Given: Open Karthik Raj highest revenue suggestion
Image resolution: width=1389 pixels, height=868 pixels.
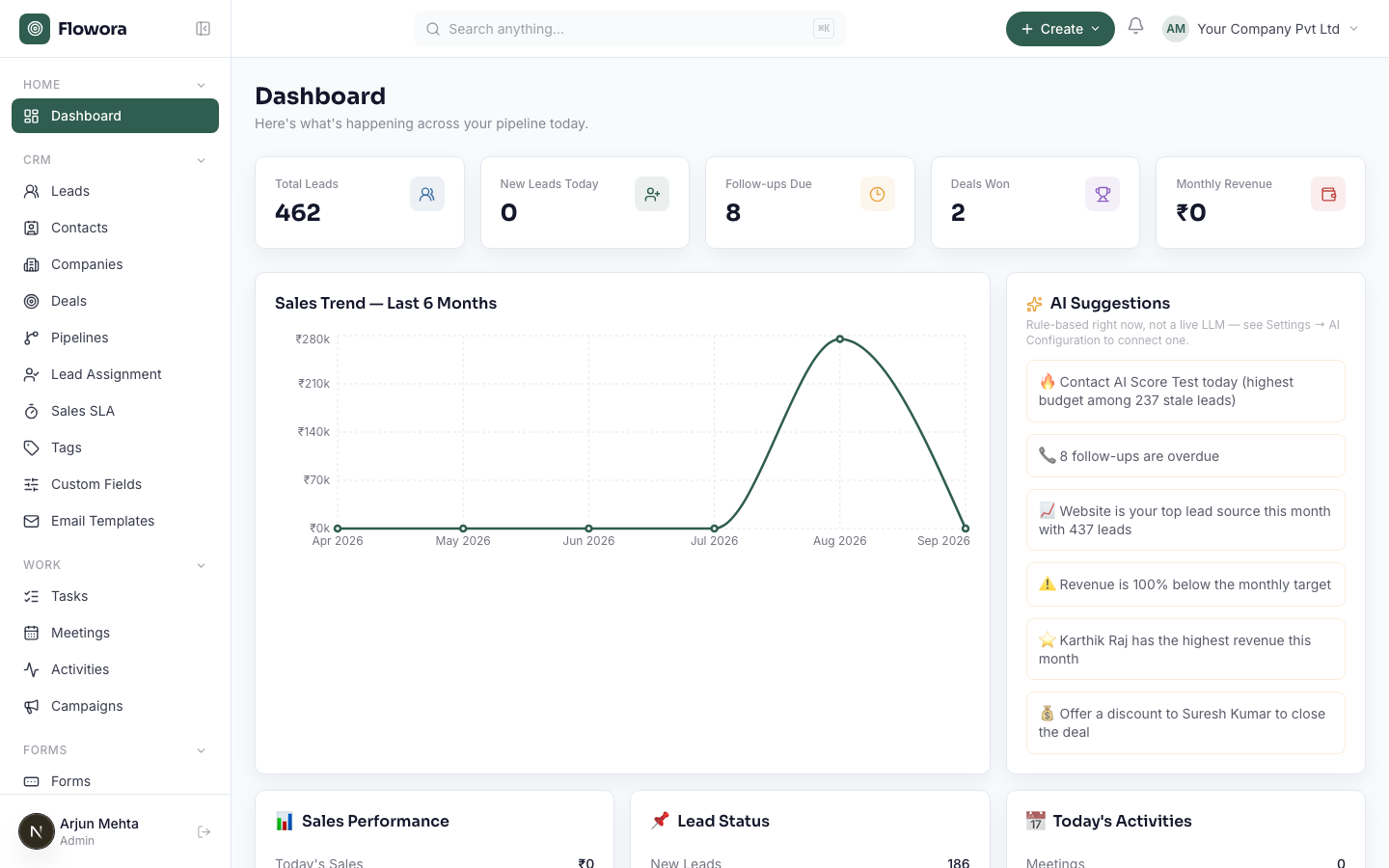Looking at the screenshot, I should pos(1185,650).
